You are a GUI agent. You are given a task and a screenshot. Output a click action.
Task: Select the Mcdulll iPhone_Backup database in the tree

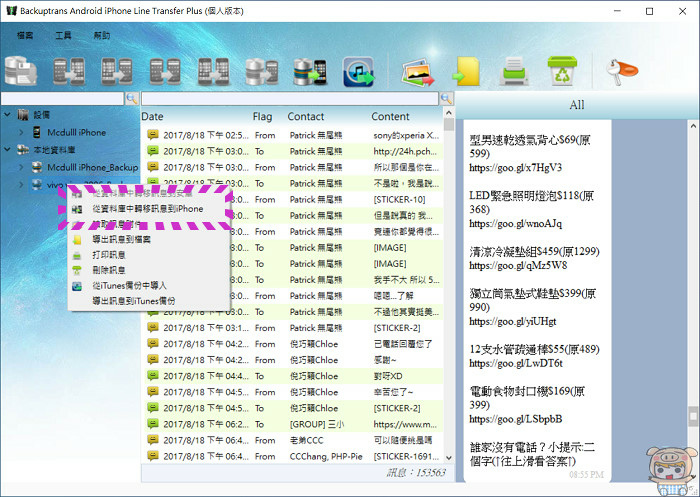[92, 167]
